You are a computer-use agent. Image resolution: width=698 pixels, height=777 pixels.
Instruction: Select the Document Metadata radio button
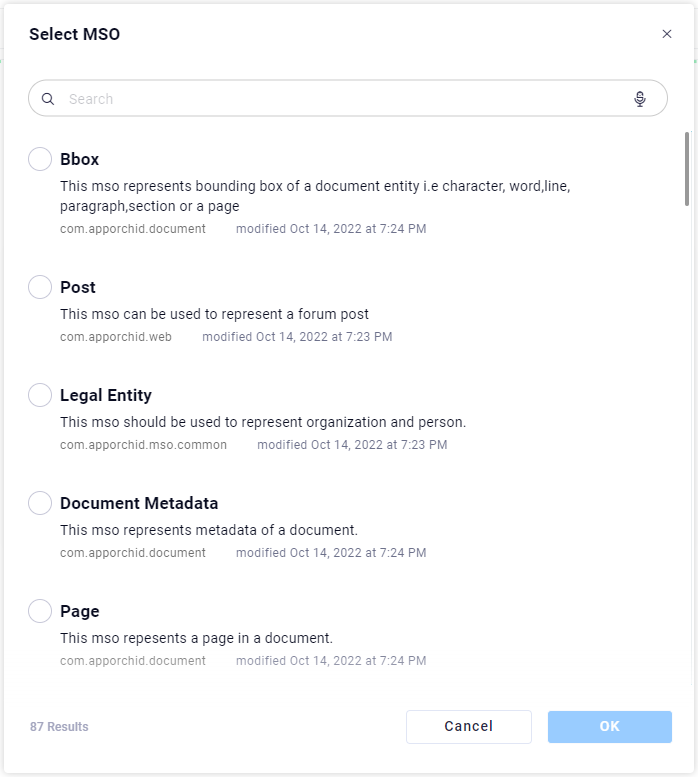[x=40, y=503]
